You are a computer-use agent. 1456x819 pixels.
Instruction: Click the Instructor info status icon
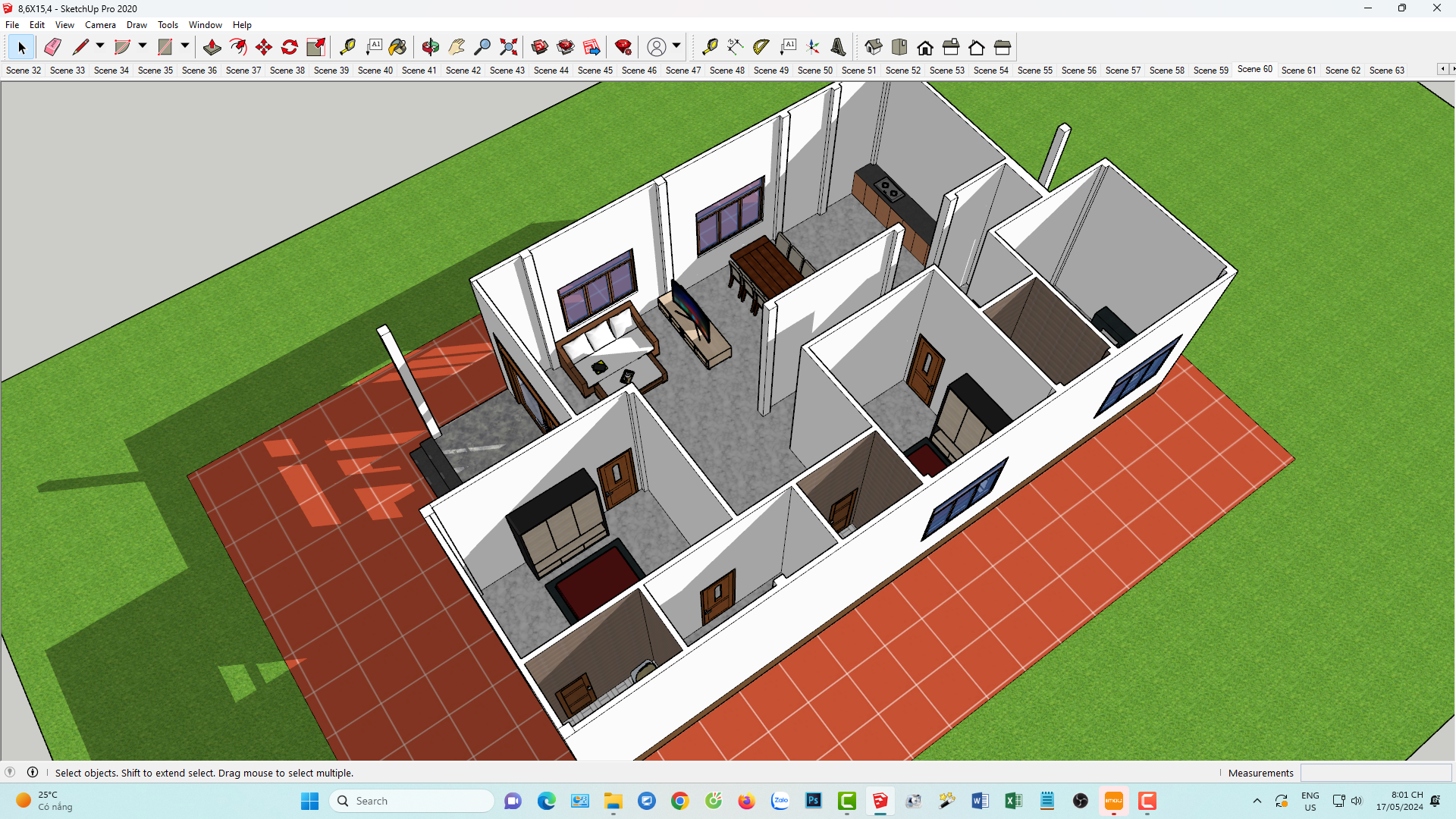point(33,772)
